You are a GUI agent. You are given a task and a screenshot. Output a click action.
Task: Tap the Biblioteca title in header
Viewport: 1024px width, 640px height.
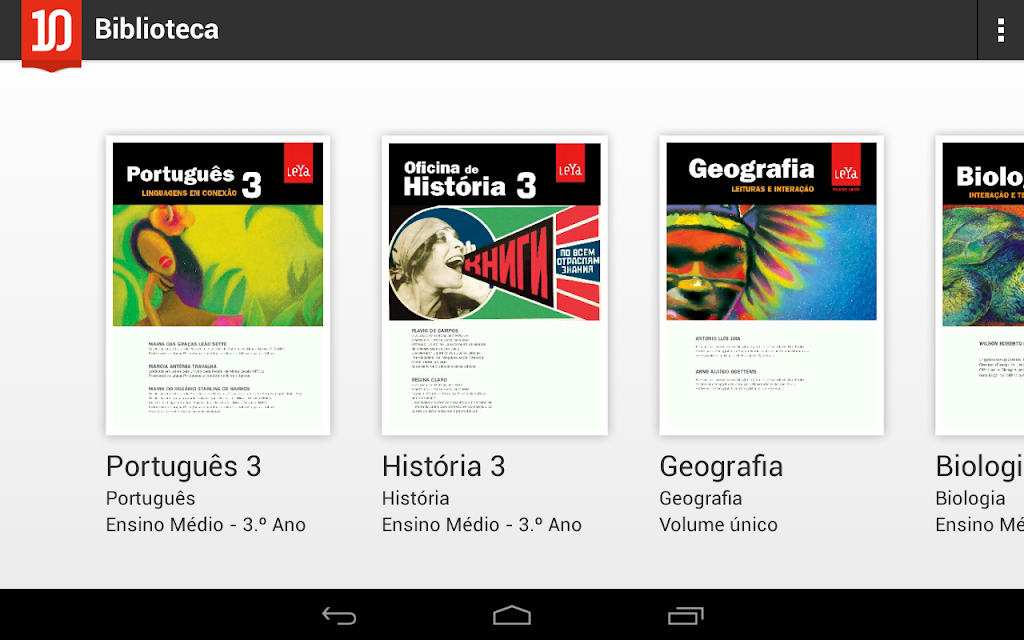[x=157, y=29]
